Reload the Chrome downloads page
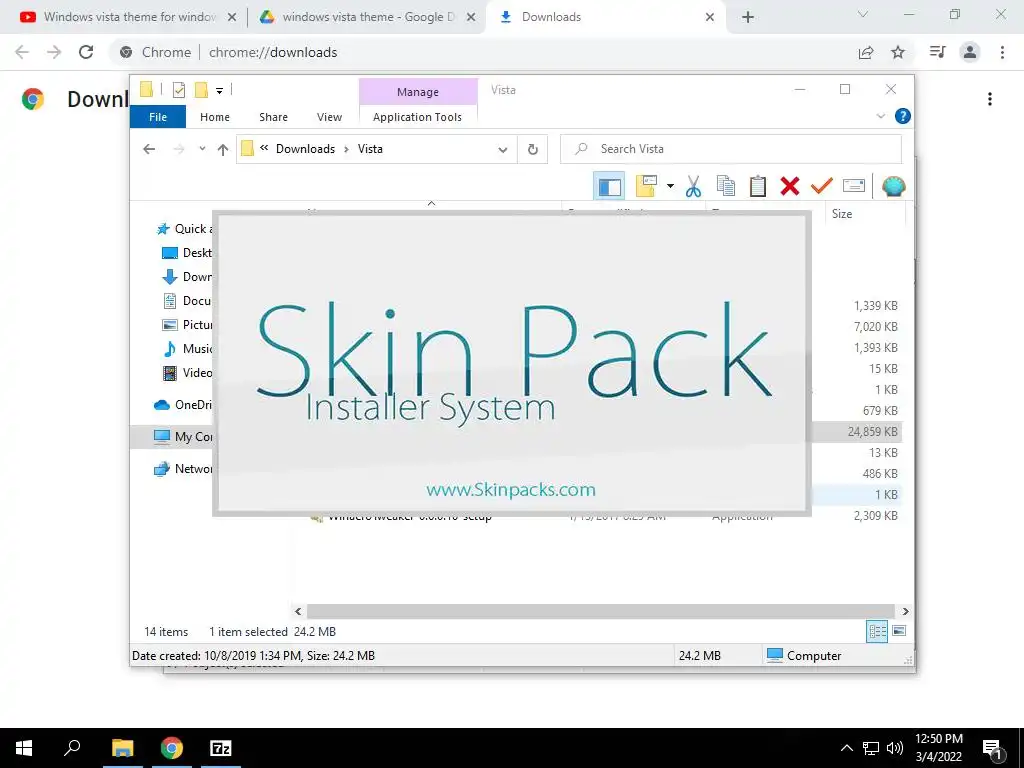Viewport: 1024px width, 768px height. click(x=86, y=52)
